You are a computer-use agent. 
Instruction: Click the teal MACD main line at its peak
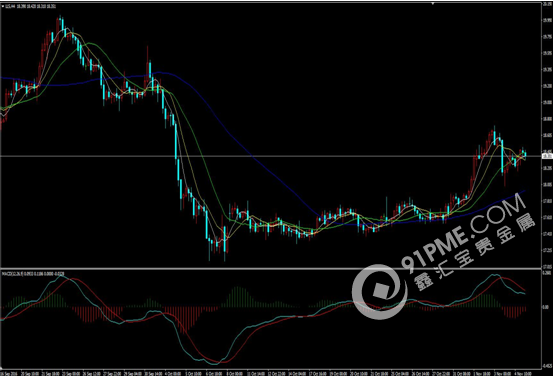[x=61, y=276]
